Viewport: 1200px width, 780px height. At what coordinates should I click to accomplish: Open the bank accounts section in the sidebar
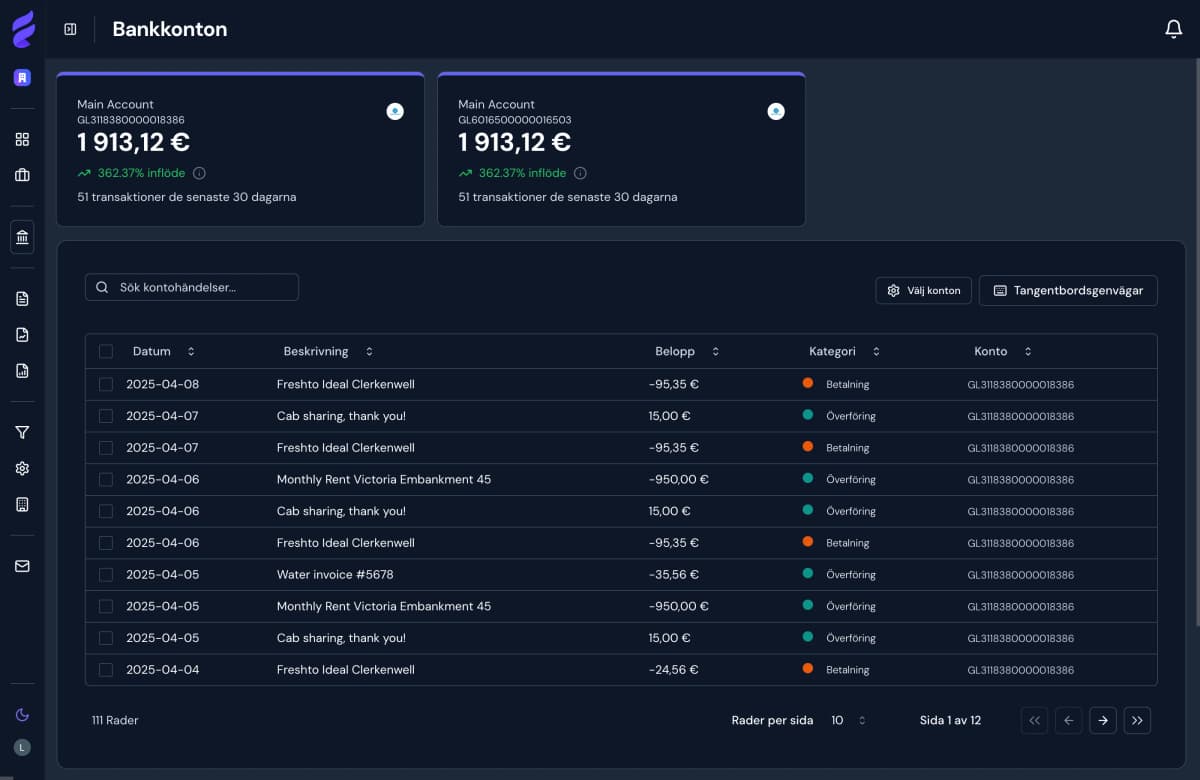(x=22, y=237)
